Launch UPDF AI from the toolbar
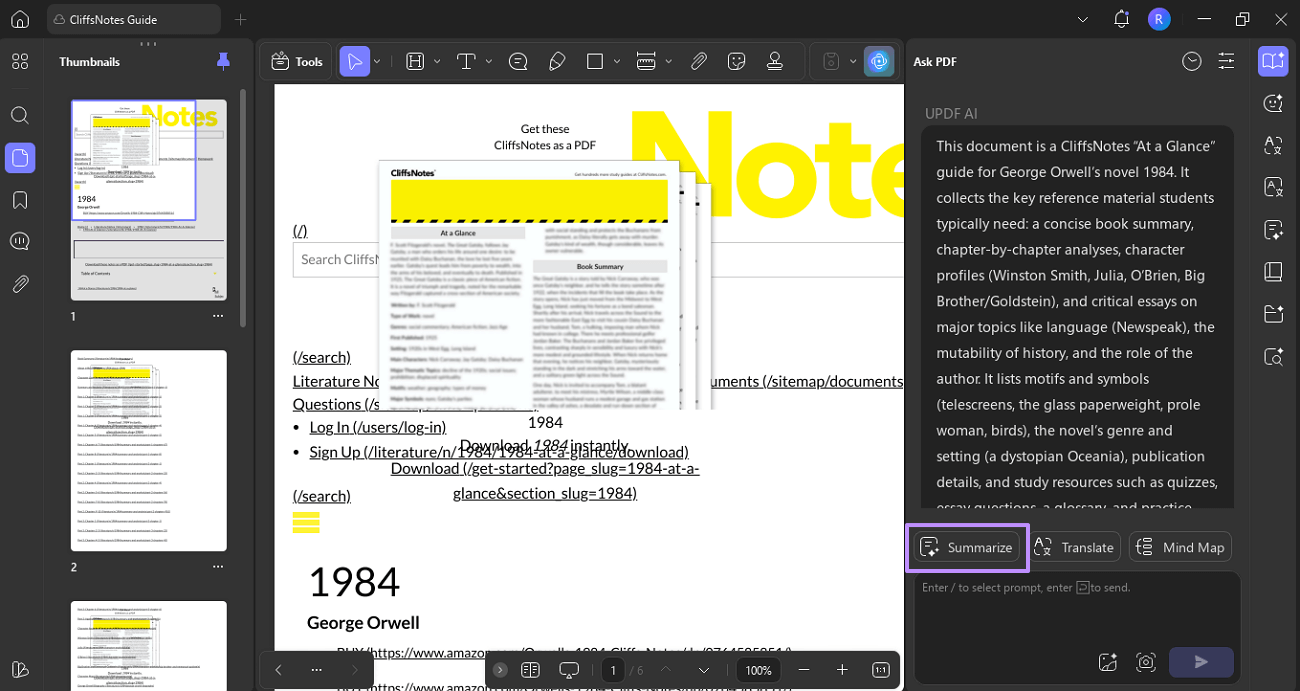Image resolution: width=1300 pixels, height=691 pixels. coord(879,61)
